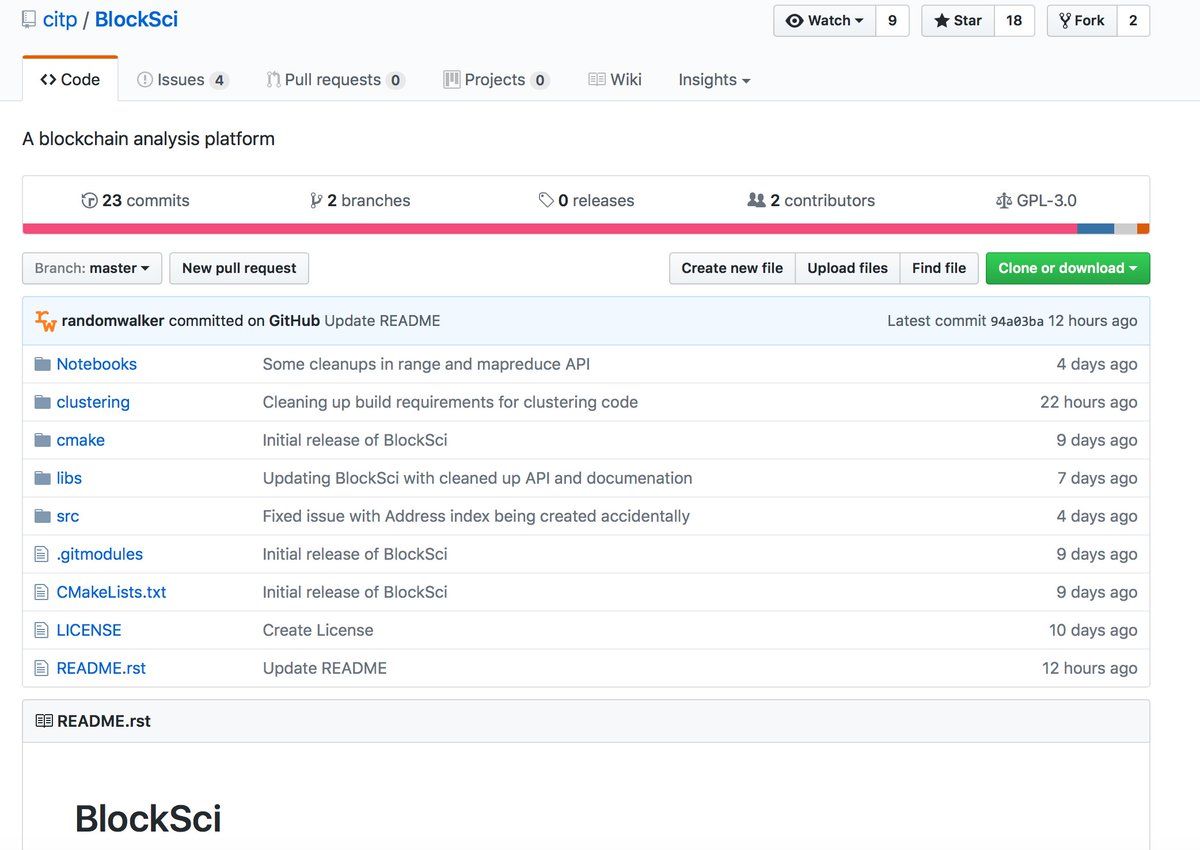Click the Pull requests tab icon
The height and width of the screenshot is (850, 1200).
pyautogui.click(x=273, y=79)
